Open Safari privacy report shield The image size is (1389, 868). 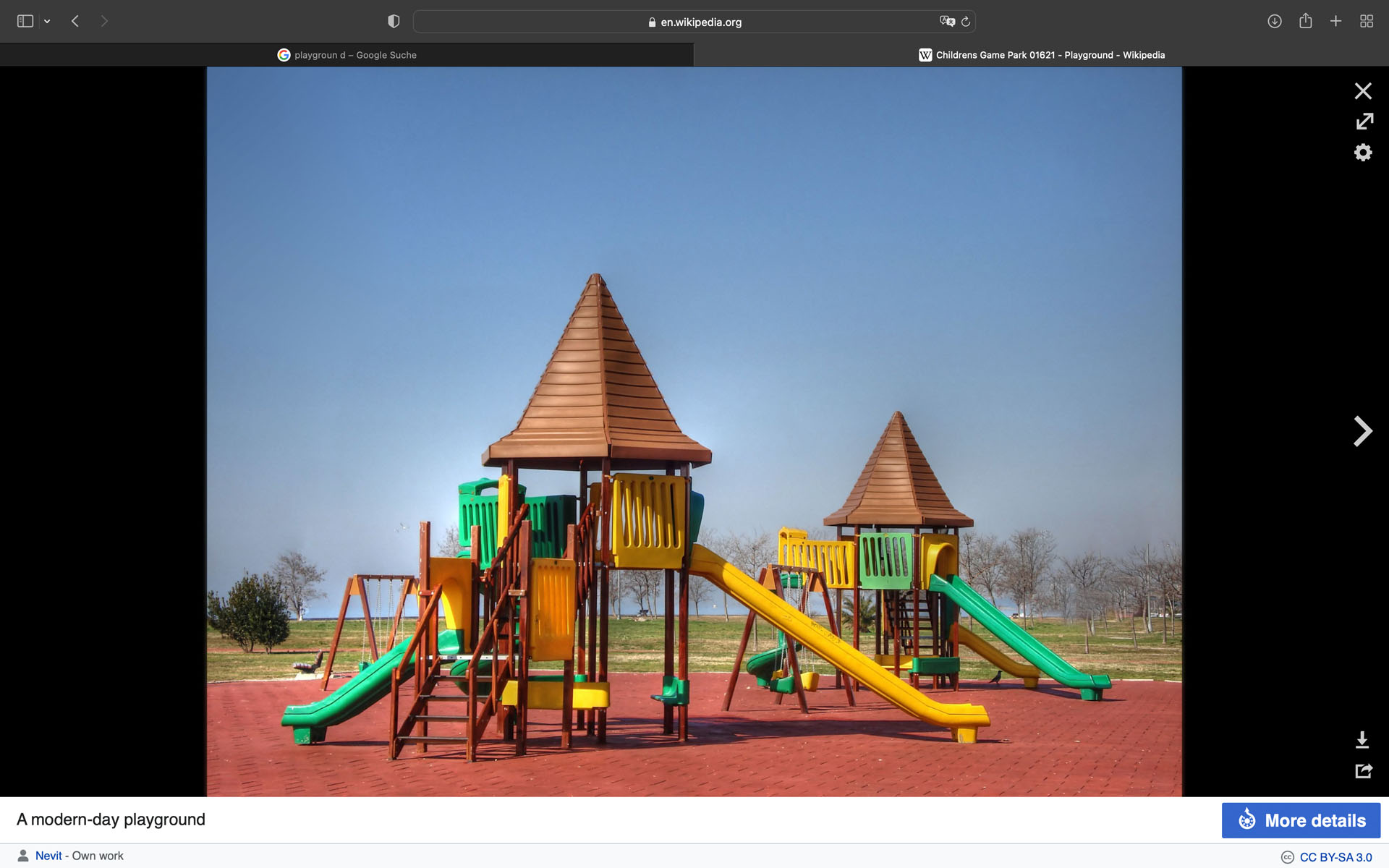click(394, 22)
